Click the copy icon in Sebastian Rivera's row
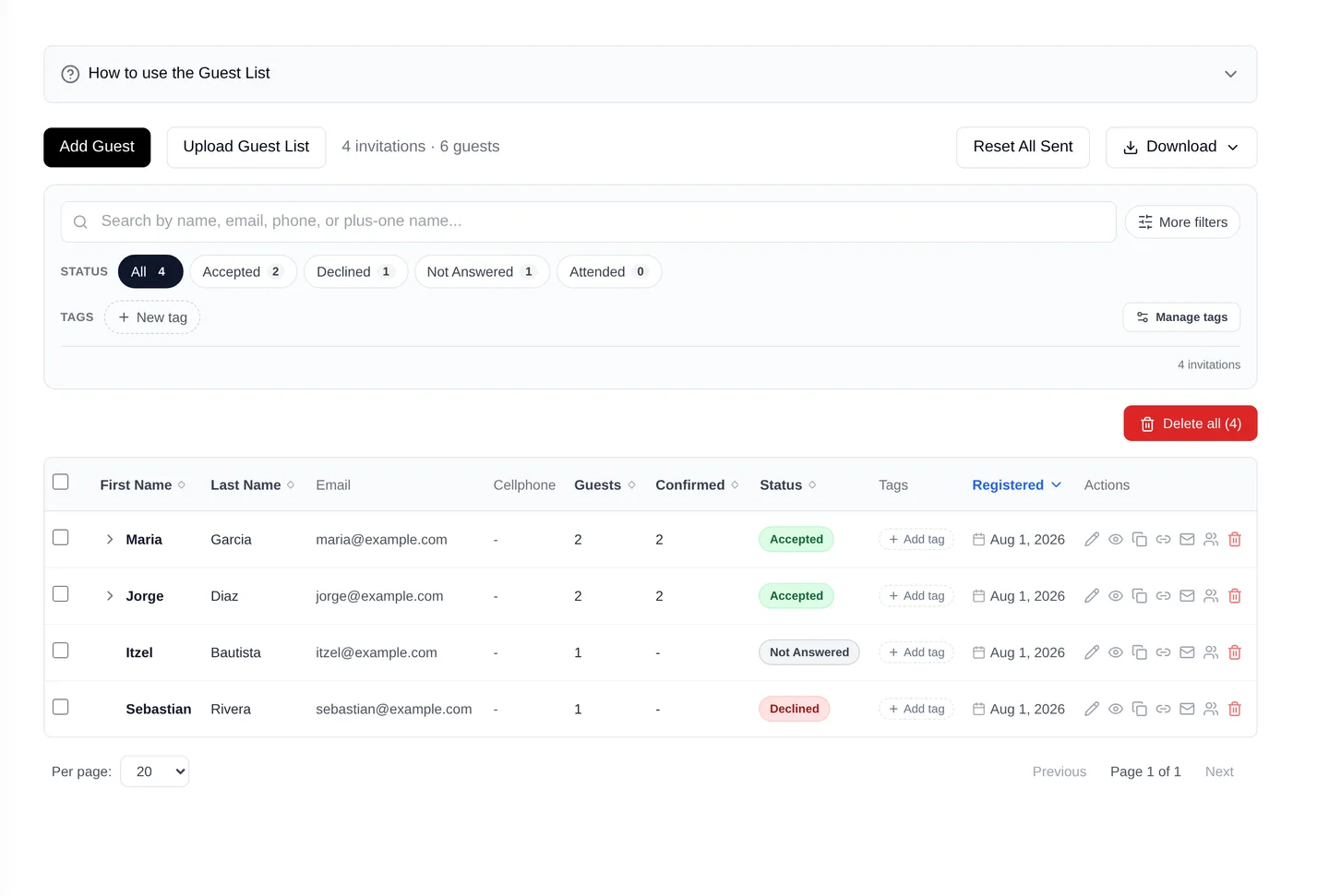The image size is (1329, 896). click(x=1140, y=709)
